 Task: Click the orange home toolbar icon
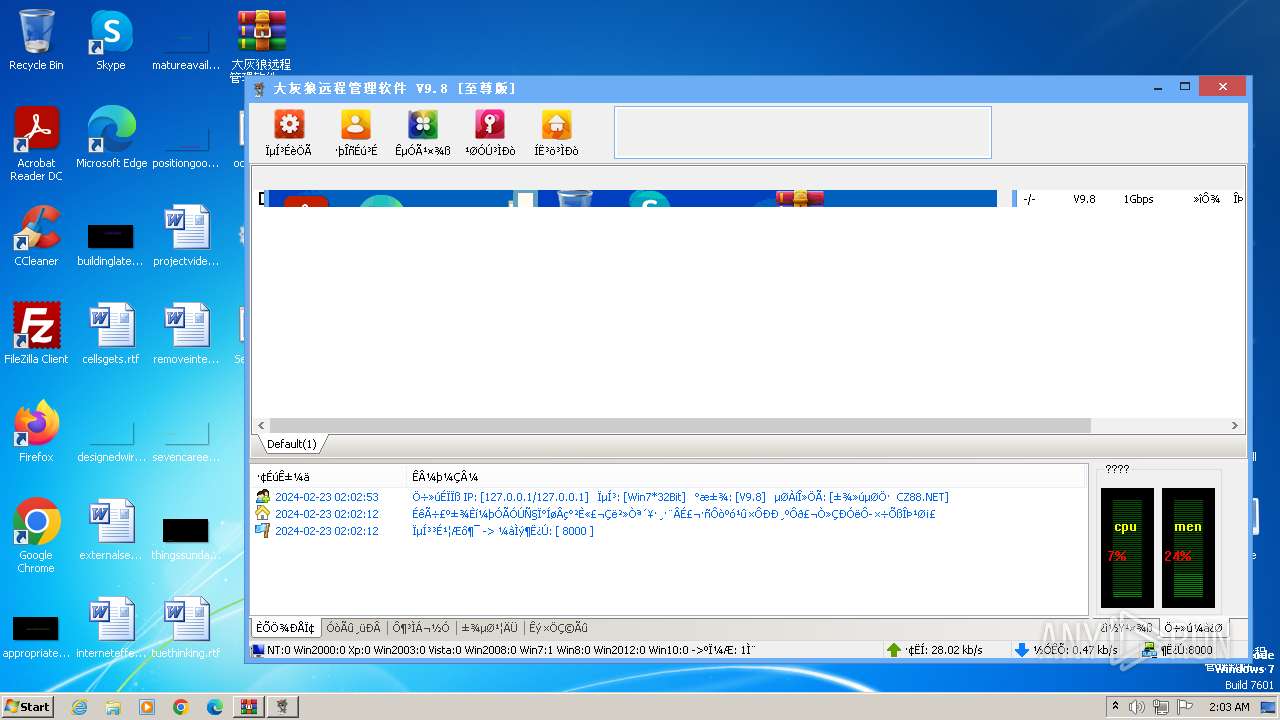tap(557, 124)
